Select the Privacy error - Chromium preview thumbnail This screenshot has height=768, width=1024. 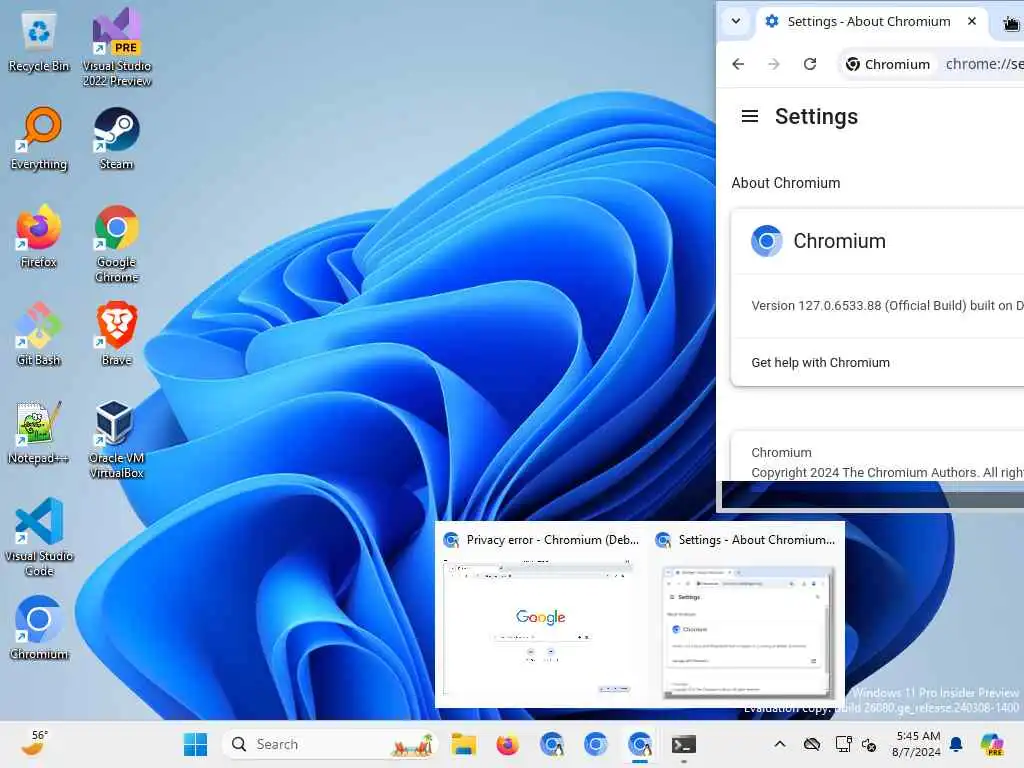pos(539,628)
